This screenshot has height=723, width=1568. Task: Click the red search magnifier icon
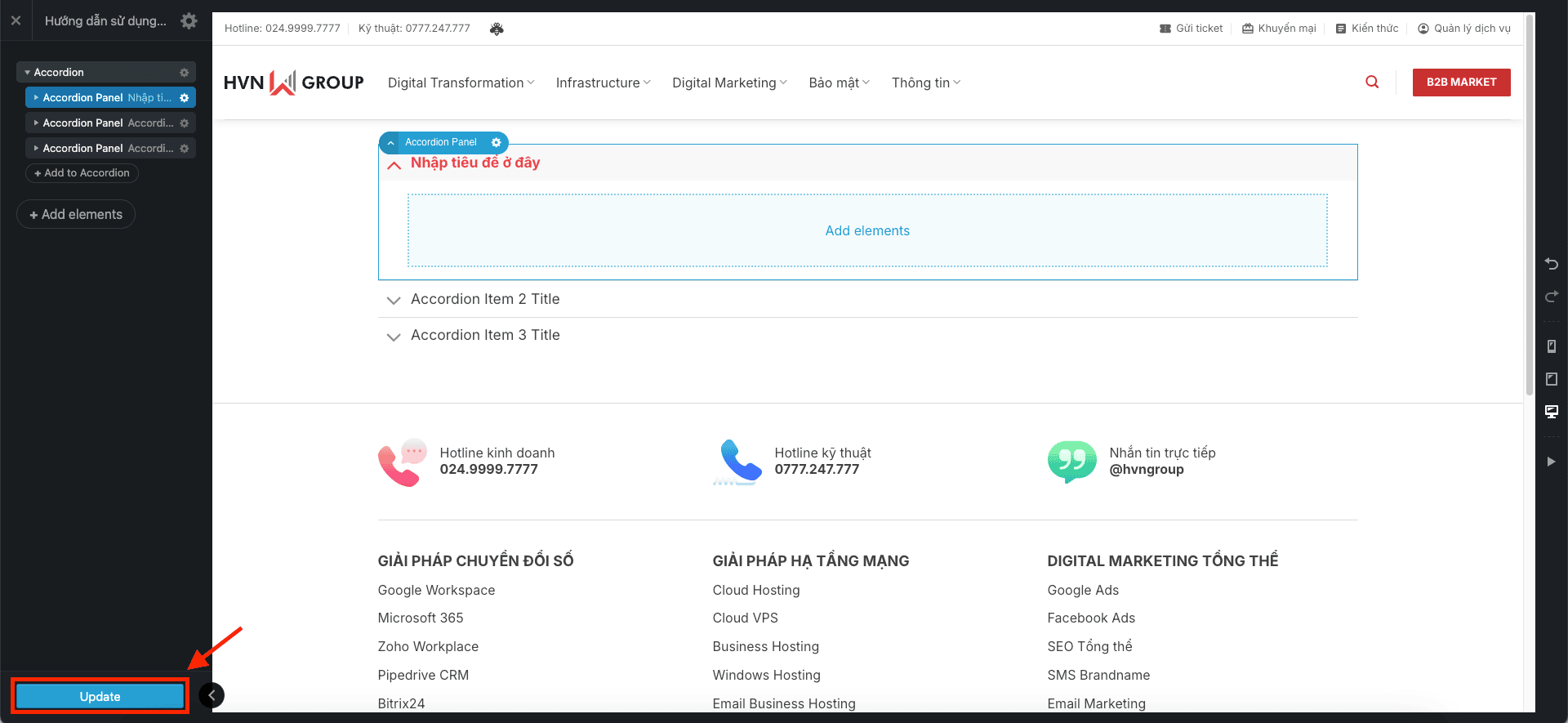(x=1372, y=83)
